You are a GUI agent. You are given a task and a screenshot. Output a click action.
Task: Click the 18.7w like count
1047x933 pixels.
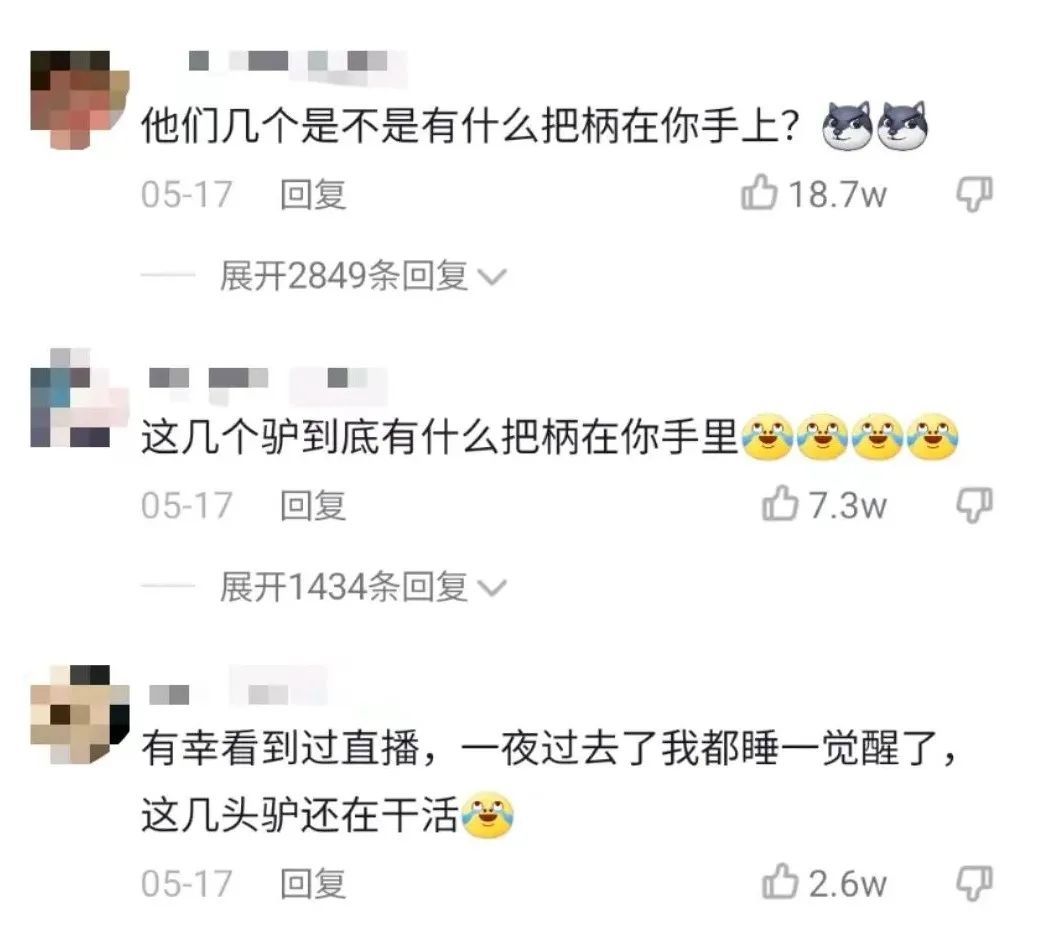pos(838,194)
